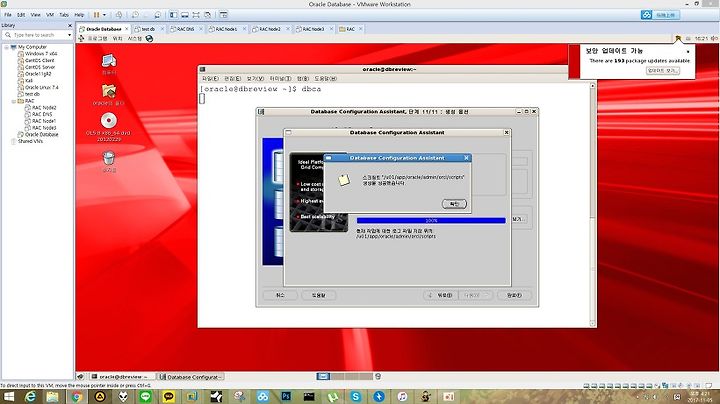Viewport: 720px width, 404px height.
Task: Switch to the RAC folder tab
Action: click(x=350, y=29)
